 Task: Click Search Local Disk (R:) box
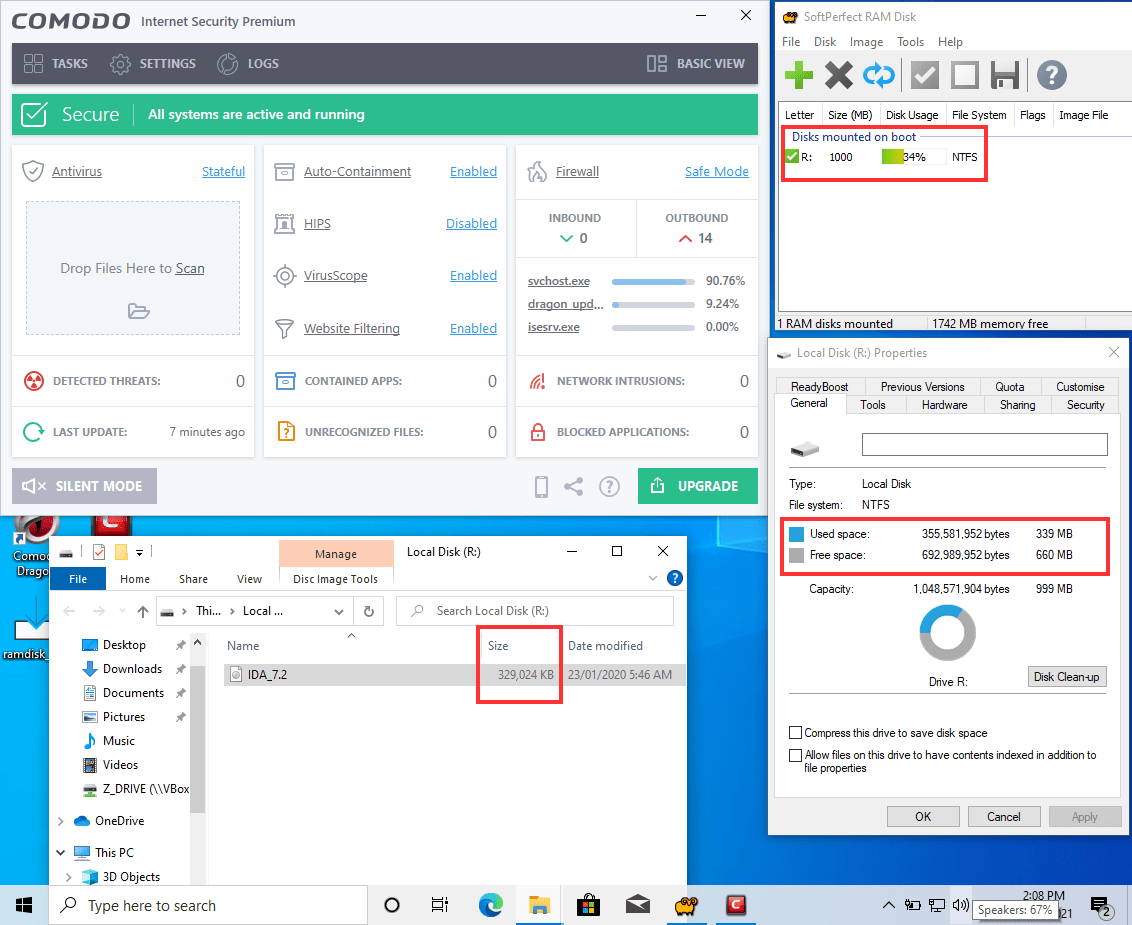pos(535,611)
